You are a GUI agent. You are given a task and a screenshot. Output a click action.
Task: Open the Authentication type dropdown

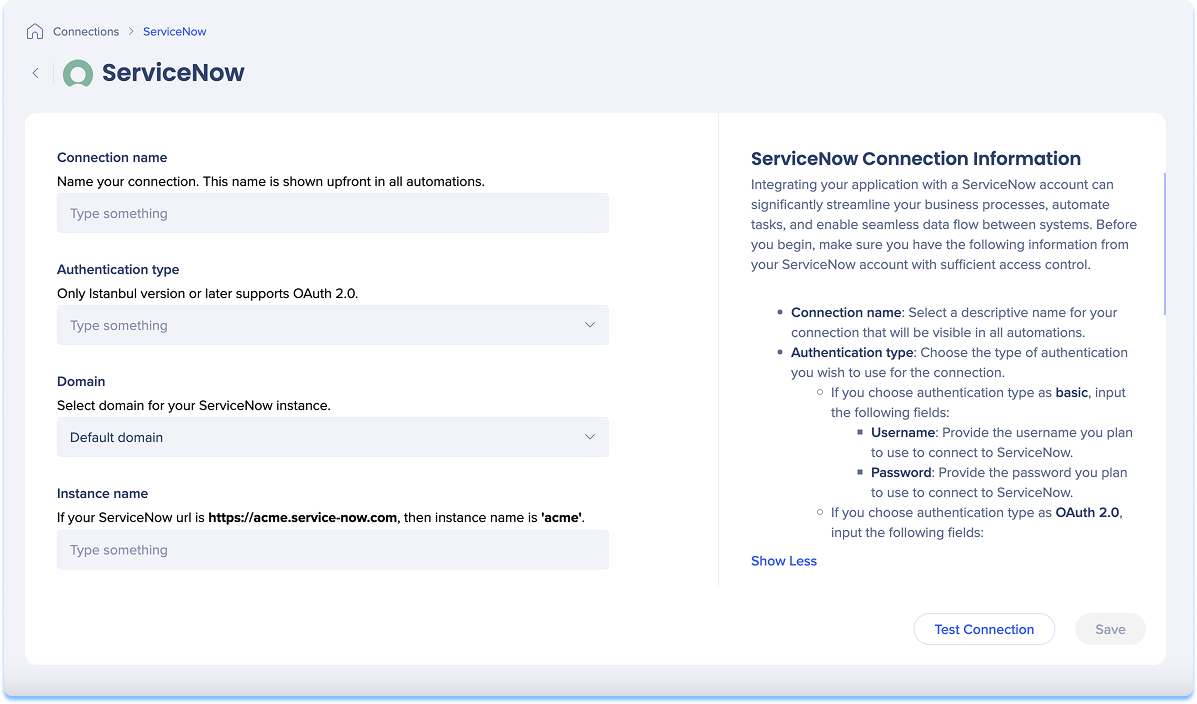click(333, 325)
